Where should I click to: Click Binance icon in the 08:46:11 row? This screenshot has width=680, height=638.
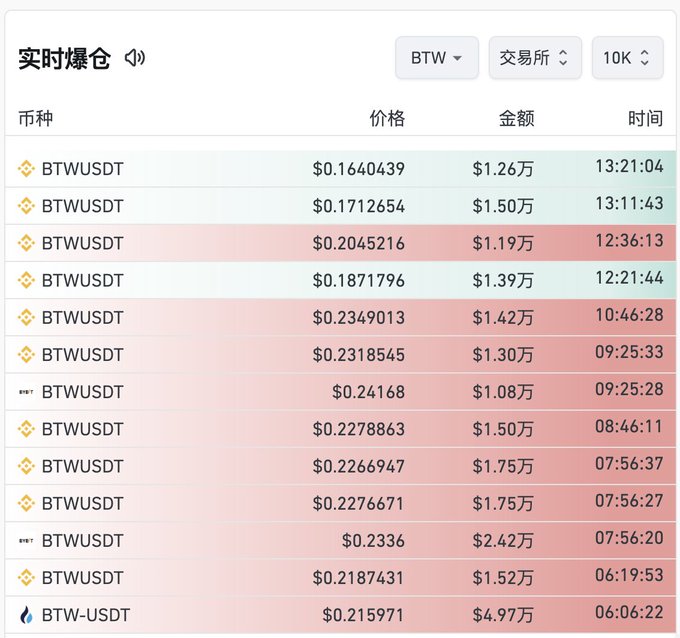click(26, 429)
